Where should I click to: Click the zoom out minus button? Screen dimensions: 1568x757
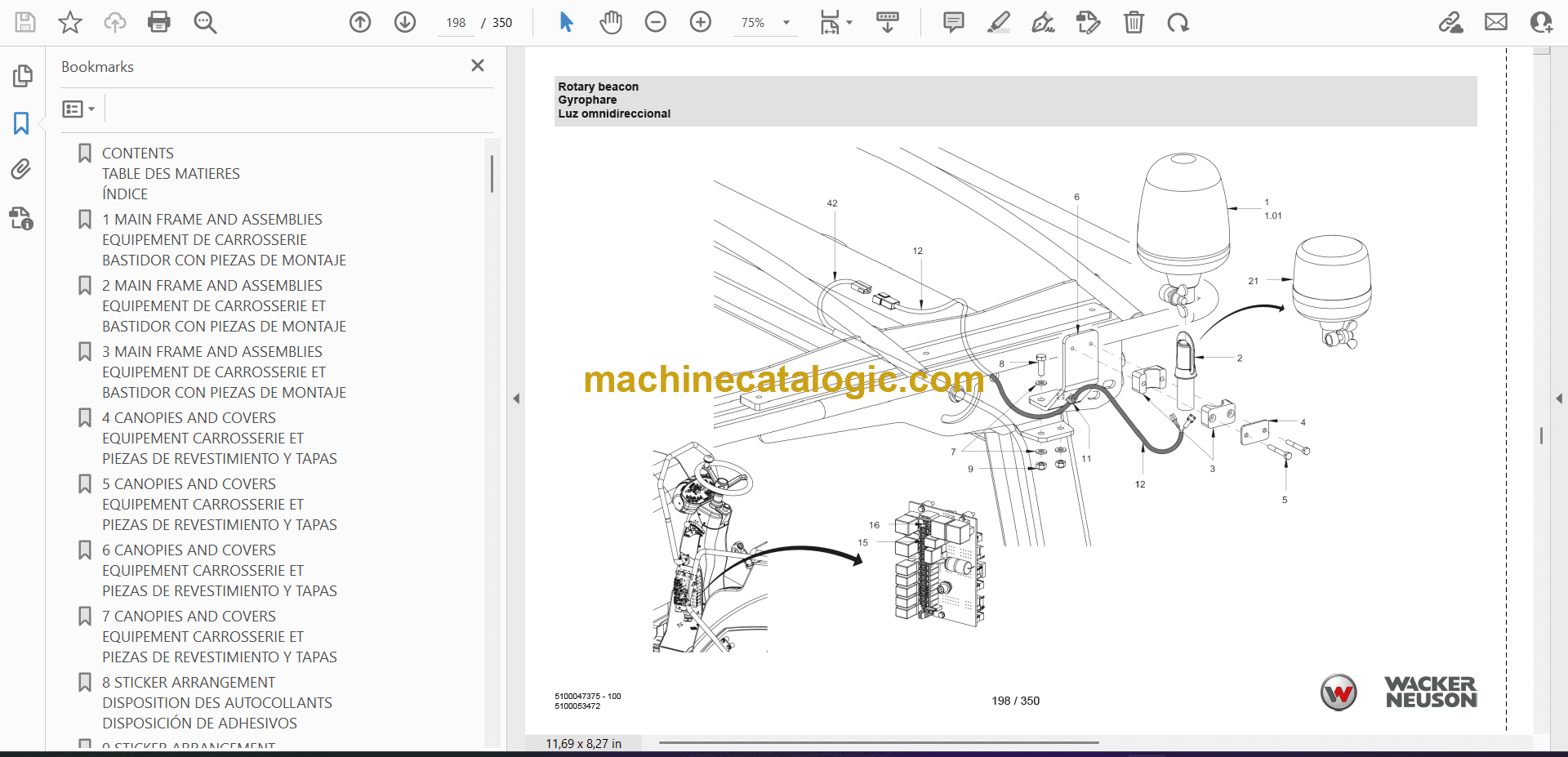(x=656, y=22)
